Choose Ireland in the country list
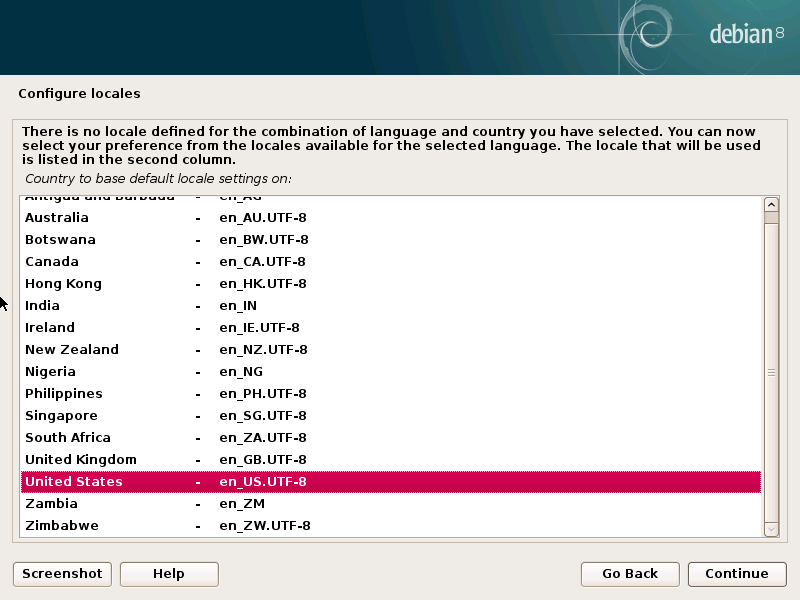Image resolution: width=800 pixels, height=600 pixels. click(x=50, y=328)
